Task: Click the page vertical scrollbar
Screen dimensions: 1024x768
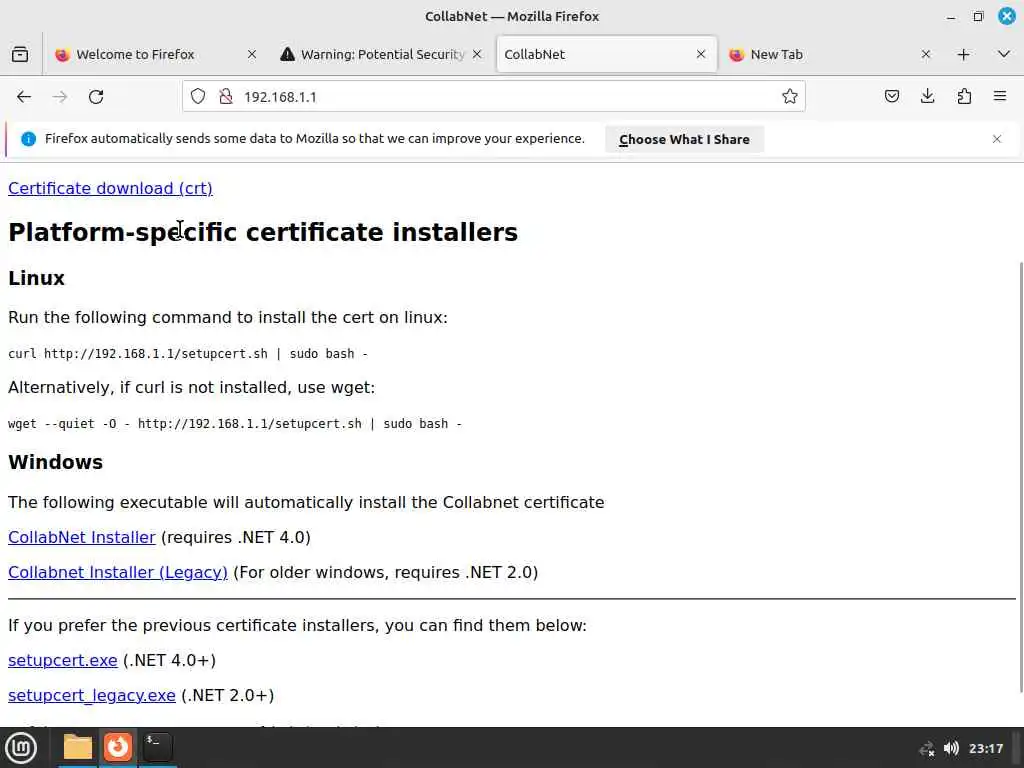Action: [x=1020, y=477]
